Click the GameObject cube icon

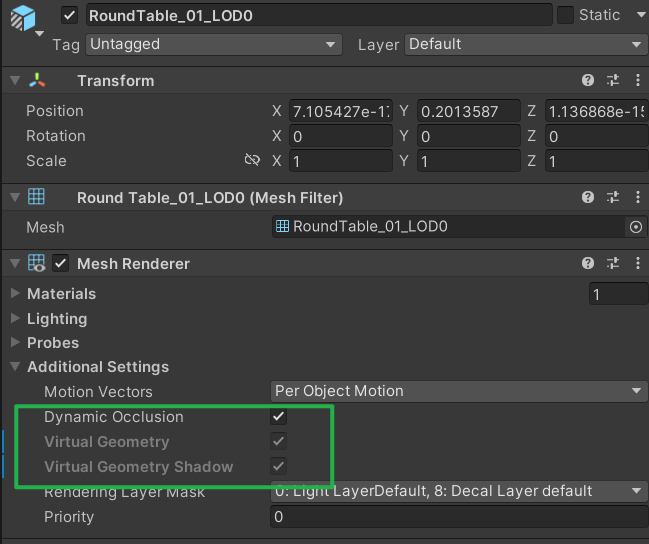(22, 19)
